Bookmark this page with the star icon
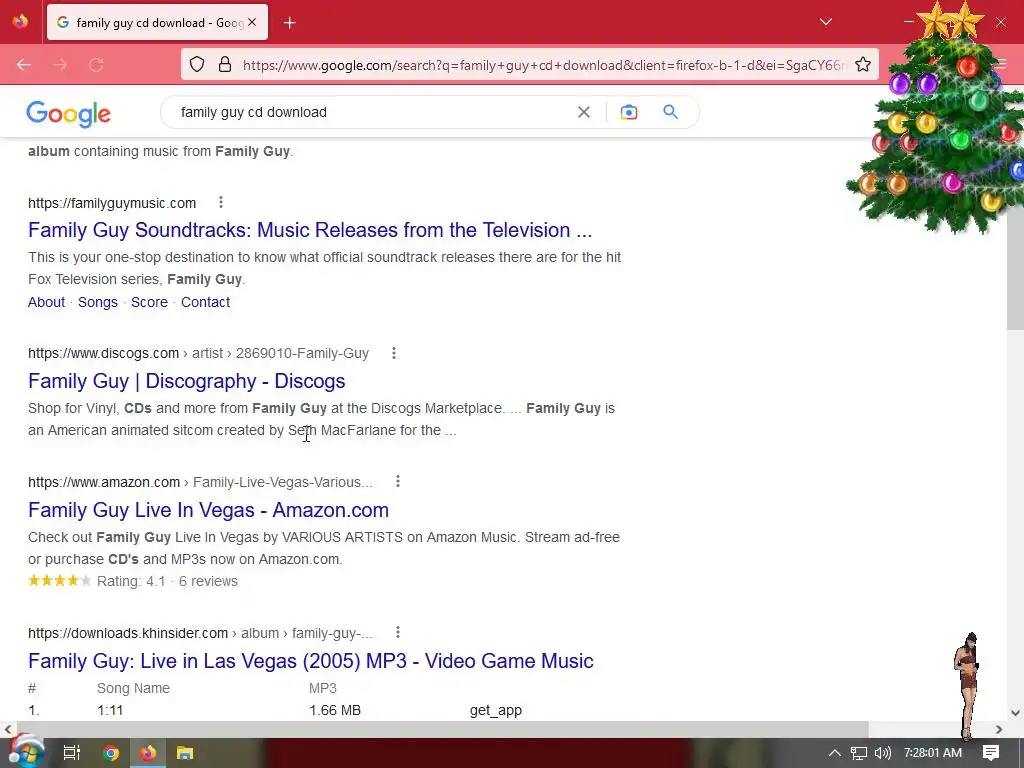Screen dimensions: 1024x768 coord(863,64)
